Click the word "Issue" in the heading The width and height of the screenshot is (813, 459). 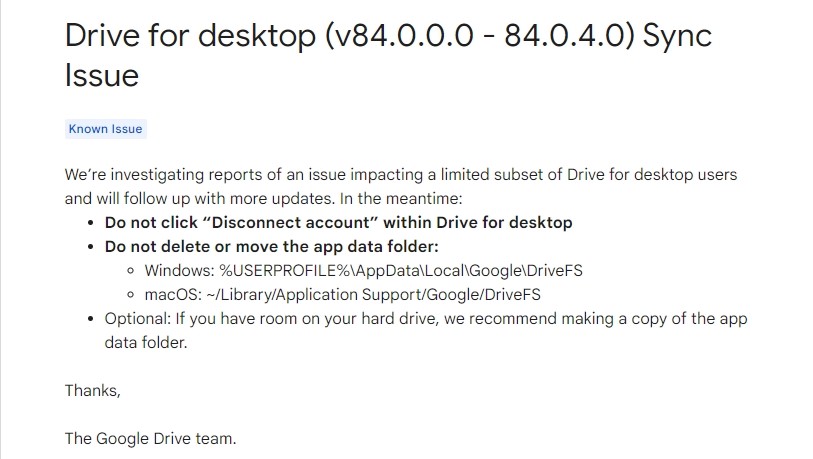[102, 76]
